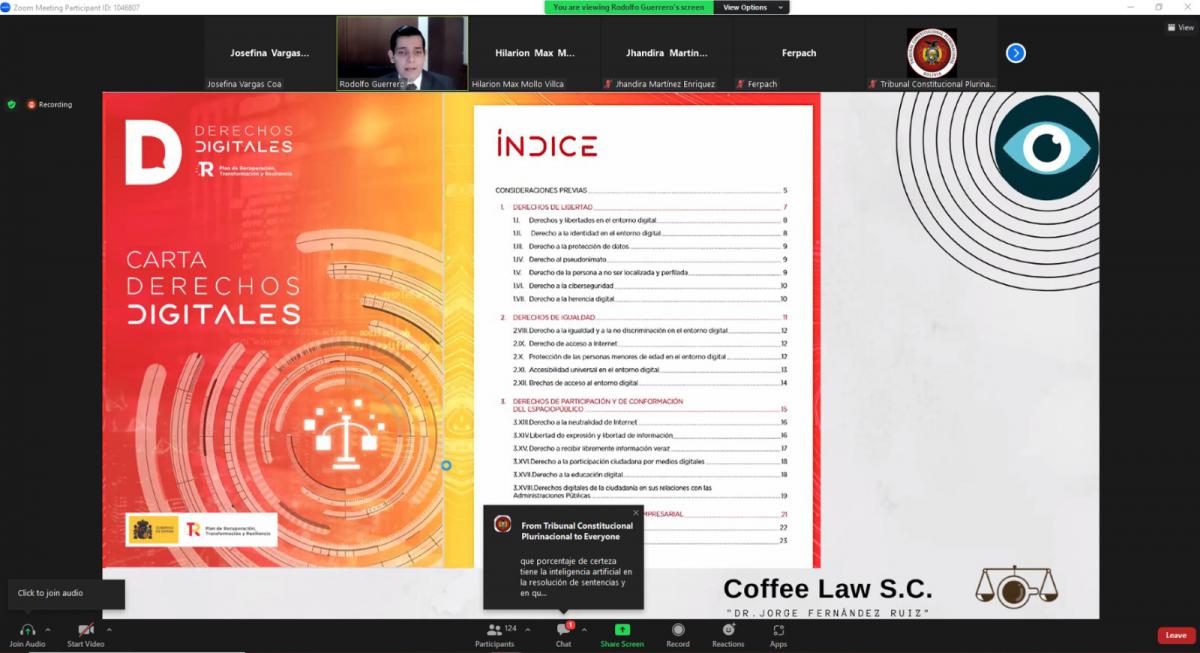The width and height of the screenshot is (1200, 653).
Task: Open the Apps panel
Action: coord(778,630)
